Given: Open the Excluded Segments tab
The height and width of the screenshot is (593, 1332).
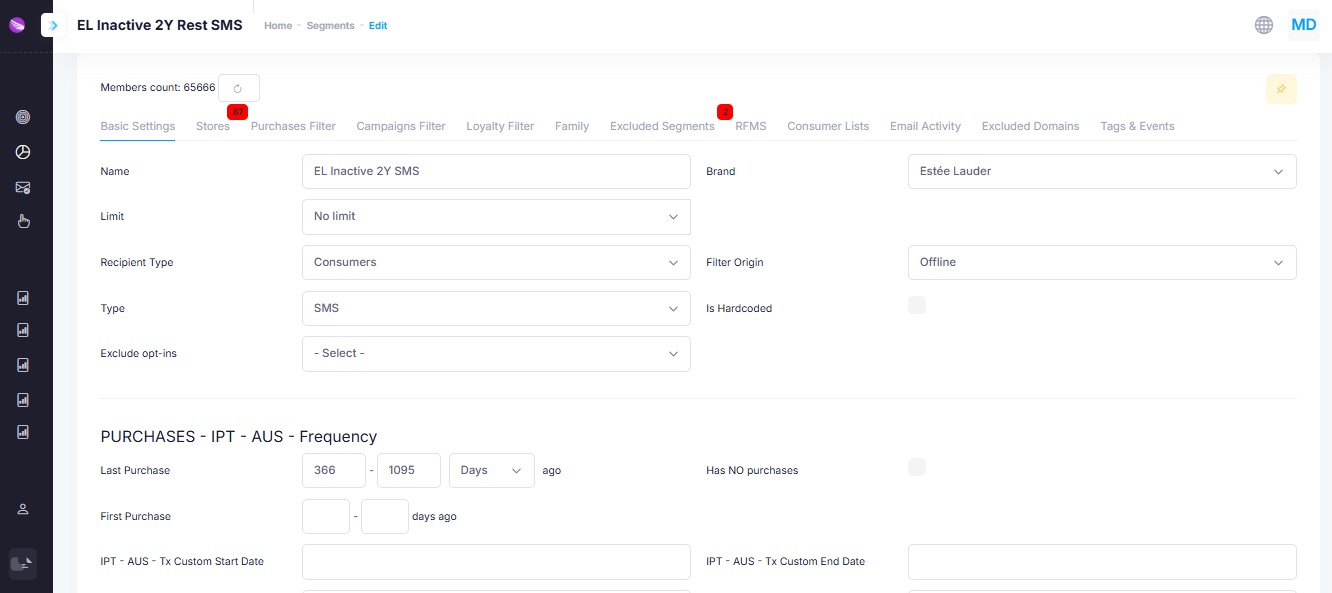Looking at the screenshot, I should point(662,126).
